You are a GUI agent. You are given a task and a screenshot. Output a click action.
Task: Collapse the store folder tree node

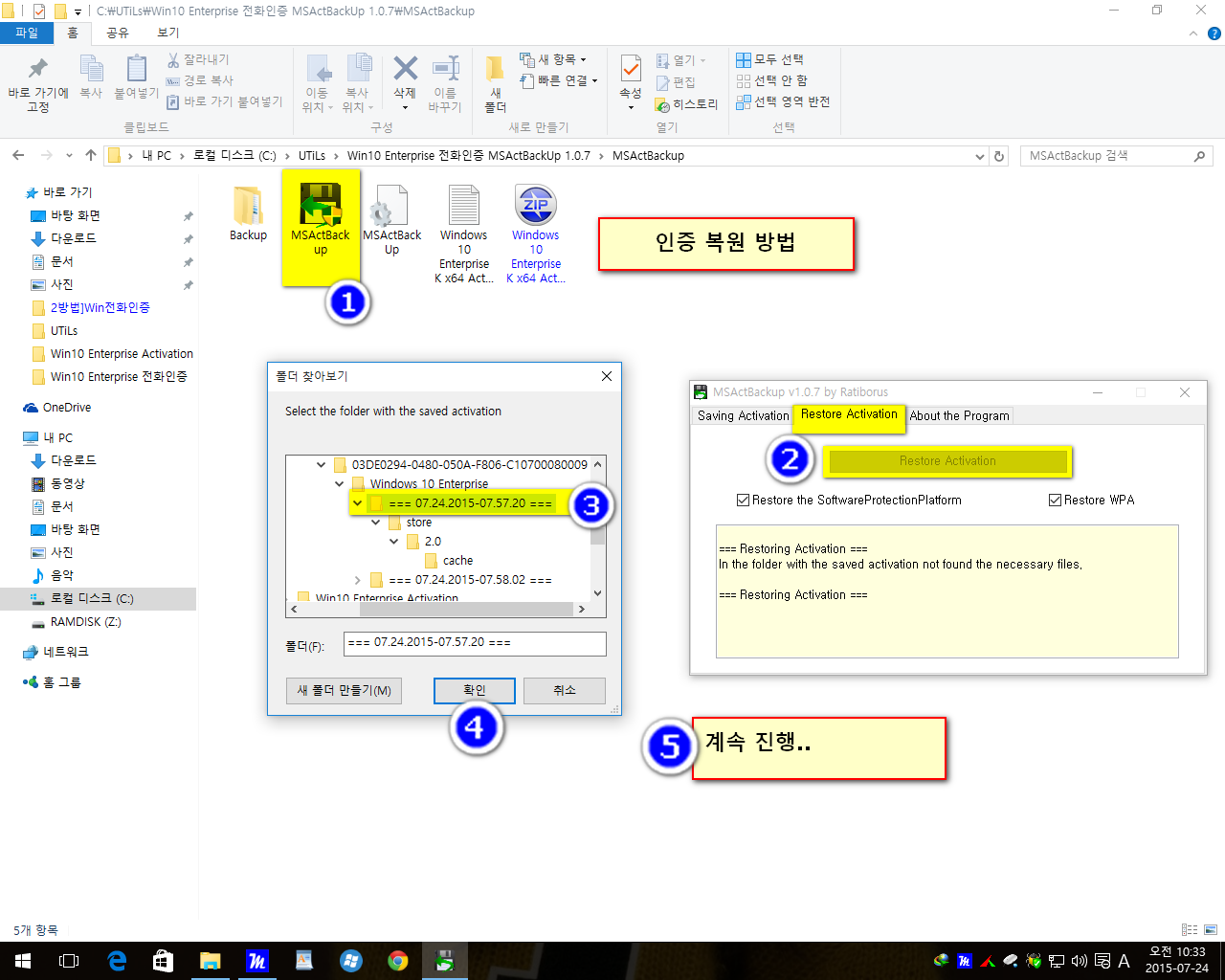tap(375, 523)
